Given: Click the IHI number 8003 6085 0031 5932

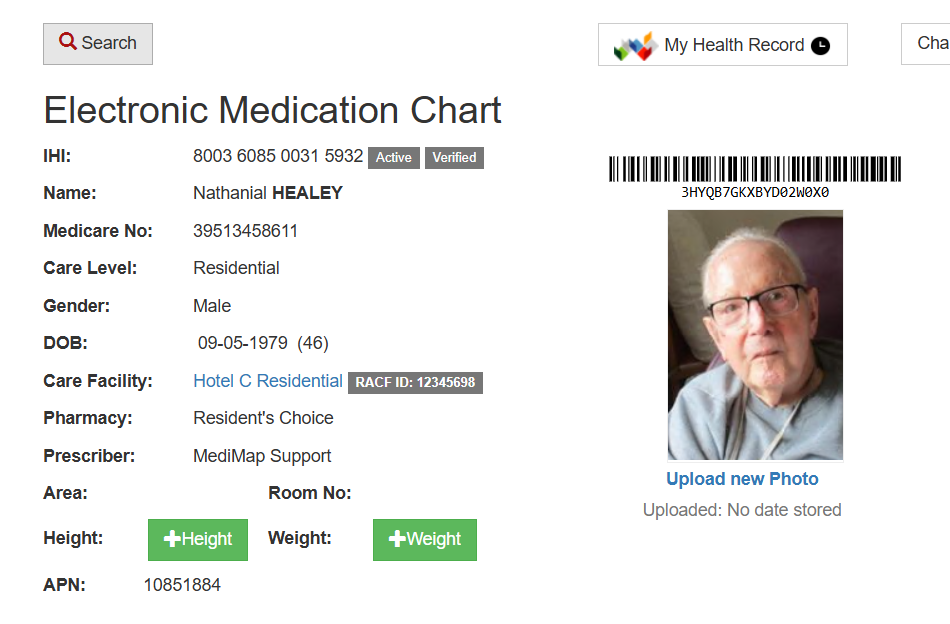Looking at the screenshot, I should [278, 156].
